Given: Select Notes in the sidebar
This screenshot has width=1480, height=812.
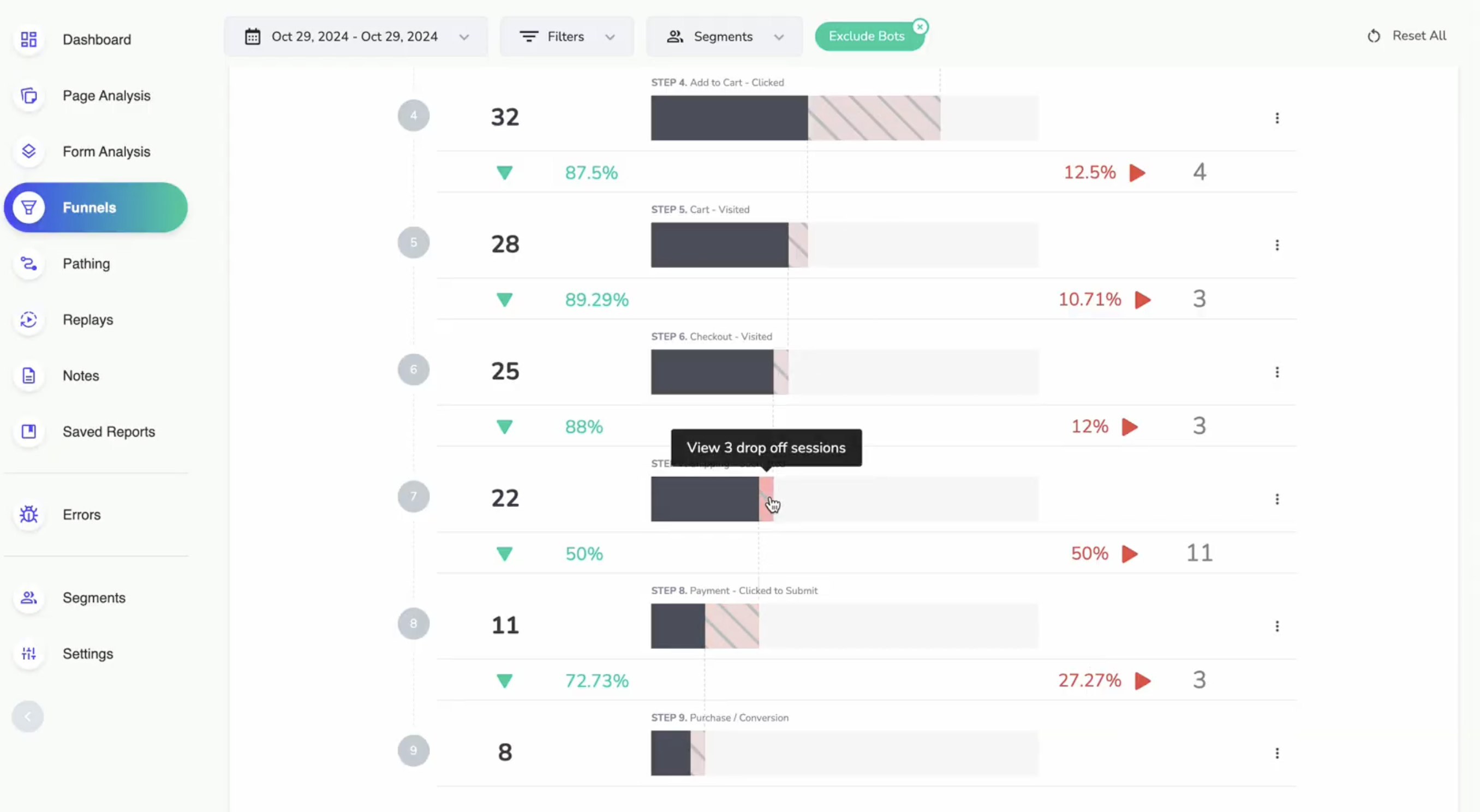Looking at the screenshot, I should point(81,376).
